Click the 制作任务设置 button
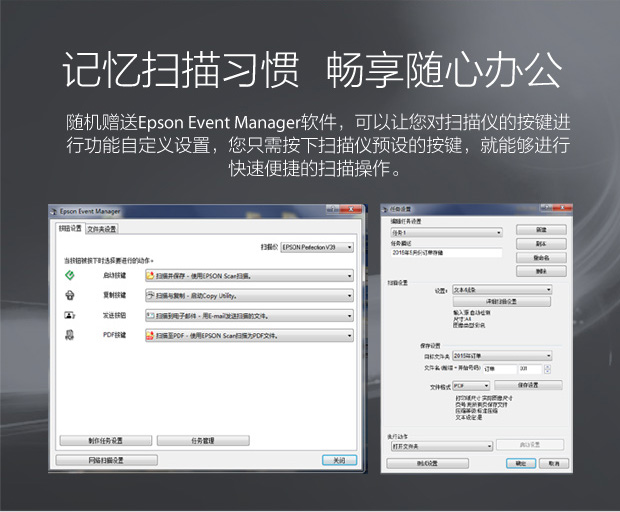Viewport: 620px width, 512px height. pos(106,440)
